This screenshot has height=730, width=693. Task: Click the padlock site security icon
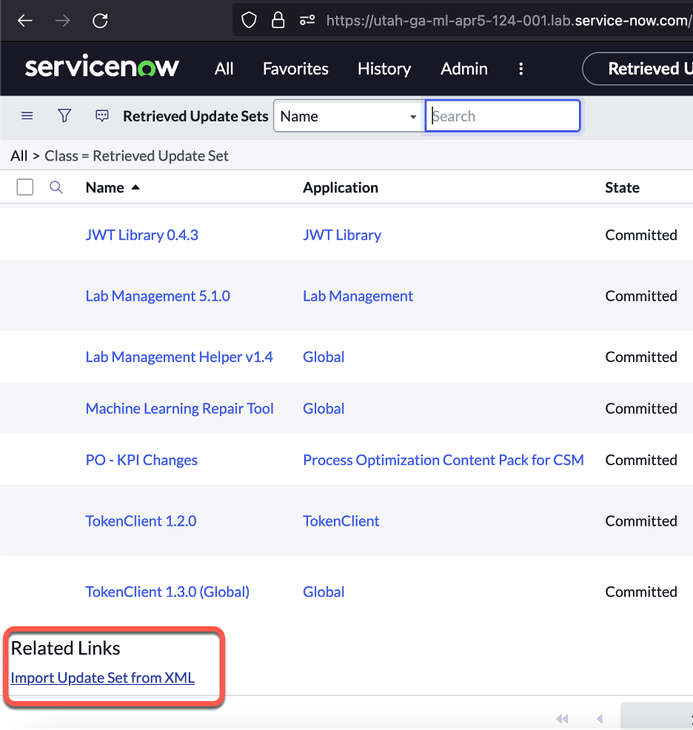click(278, 20)
